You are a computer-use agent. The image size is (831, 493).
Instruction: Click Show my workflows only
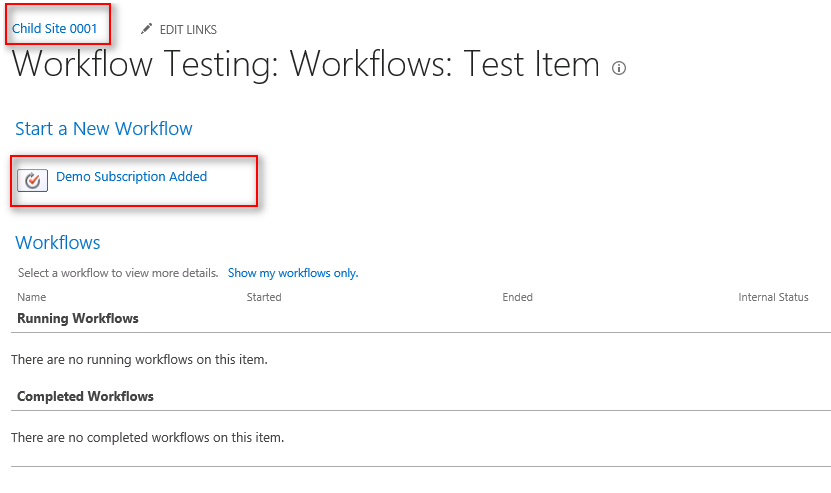click(x=293, y=273)
